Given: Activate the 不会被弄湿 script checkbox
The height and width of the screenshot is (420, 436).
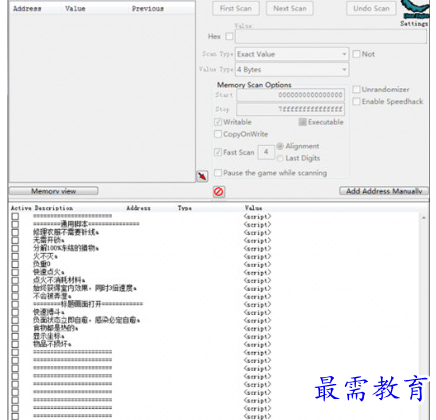Looking at the screenshot, I should tap(15, 296).
